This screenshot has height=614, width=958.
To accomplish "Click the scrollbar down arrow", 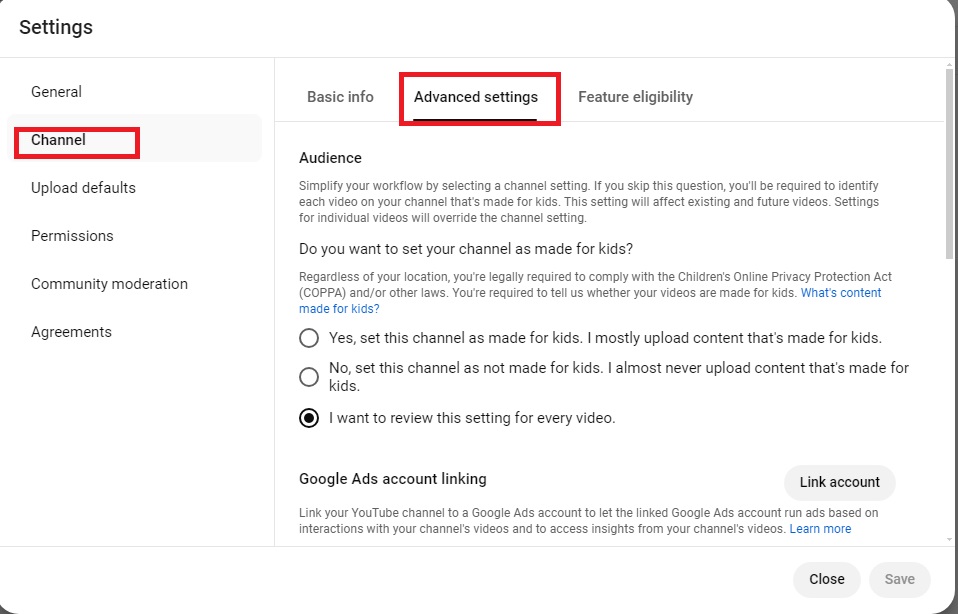I will coord(949,540).
